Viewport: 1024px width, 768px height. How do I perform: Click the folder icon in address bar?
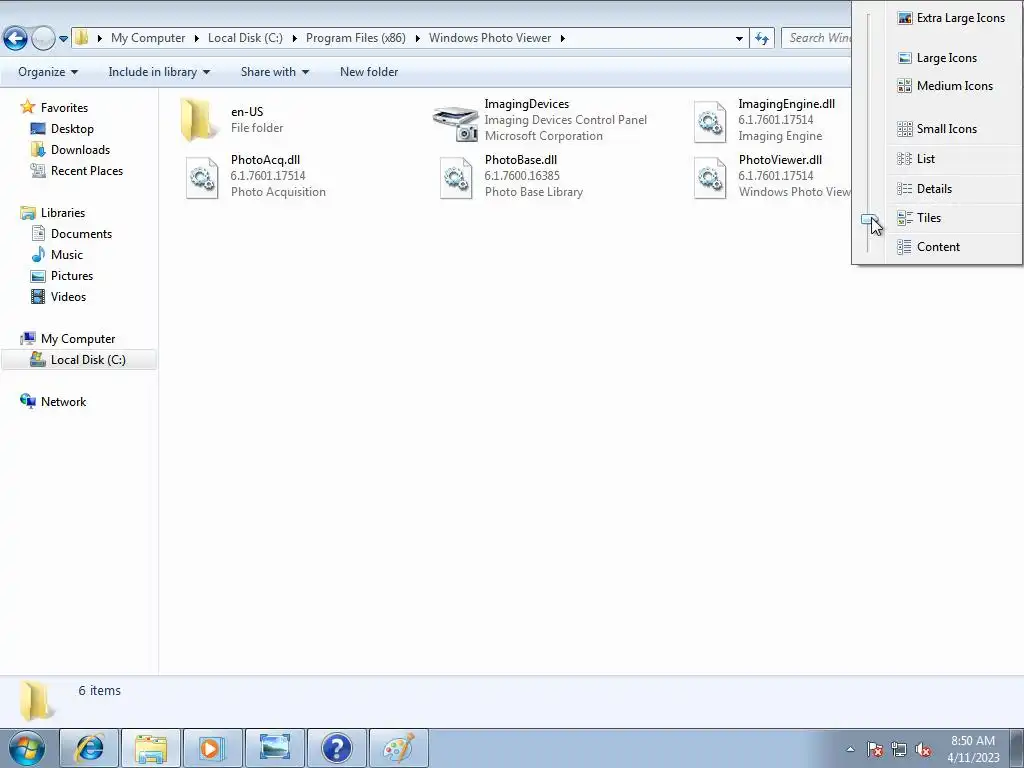[x=82, y=37]
